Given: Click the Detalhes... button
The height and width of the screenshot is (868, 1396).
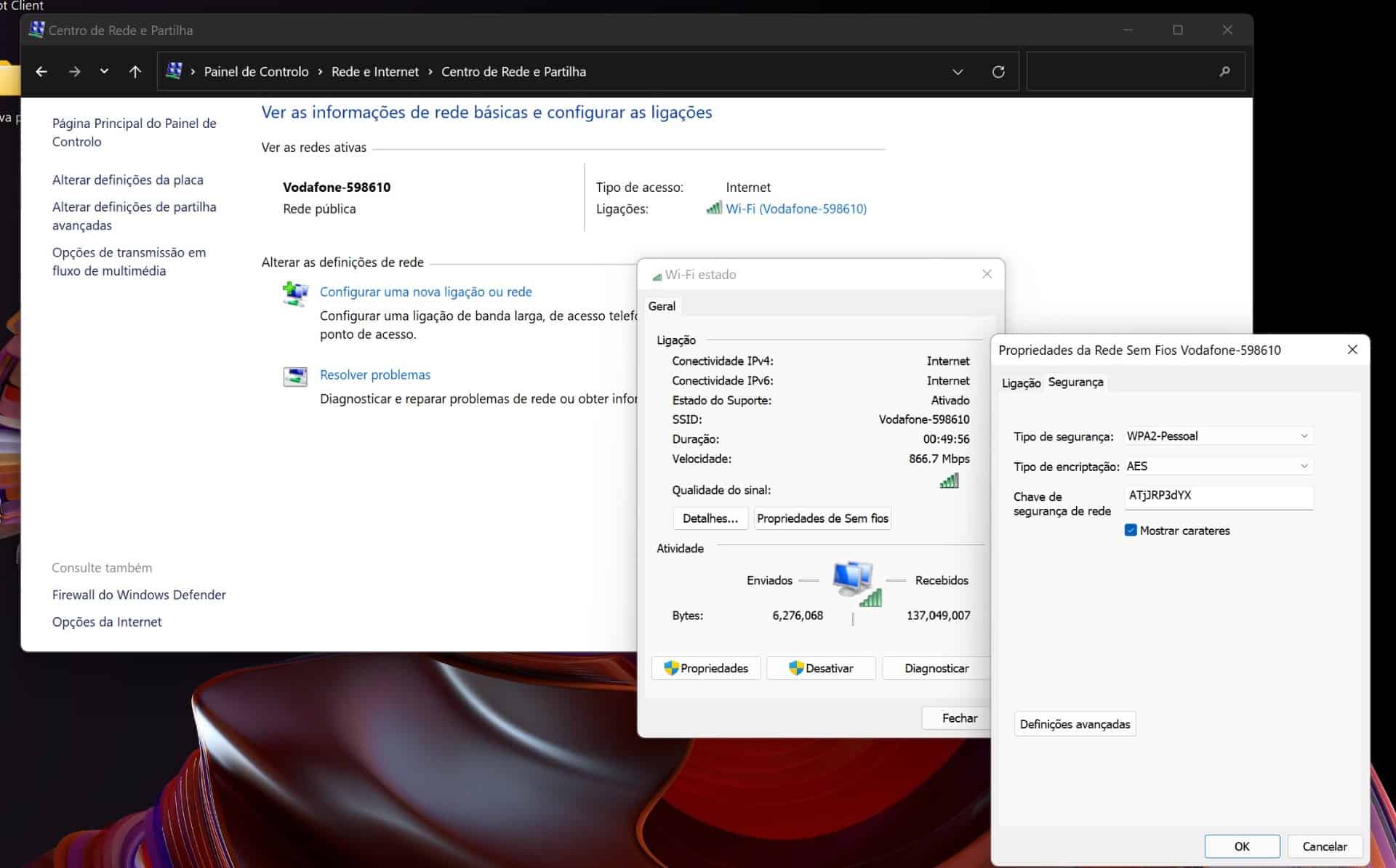Looking at the screenshot, I should 710,518.
